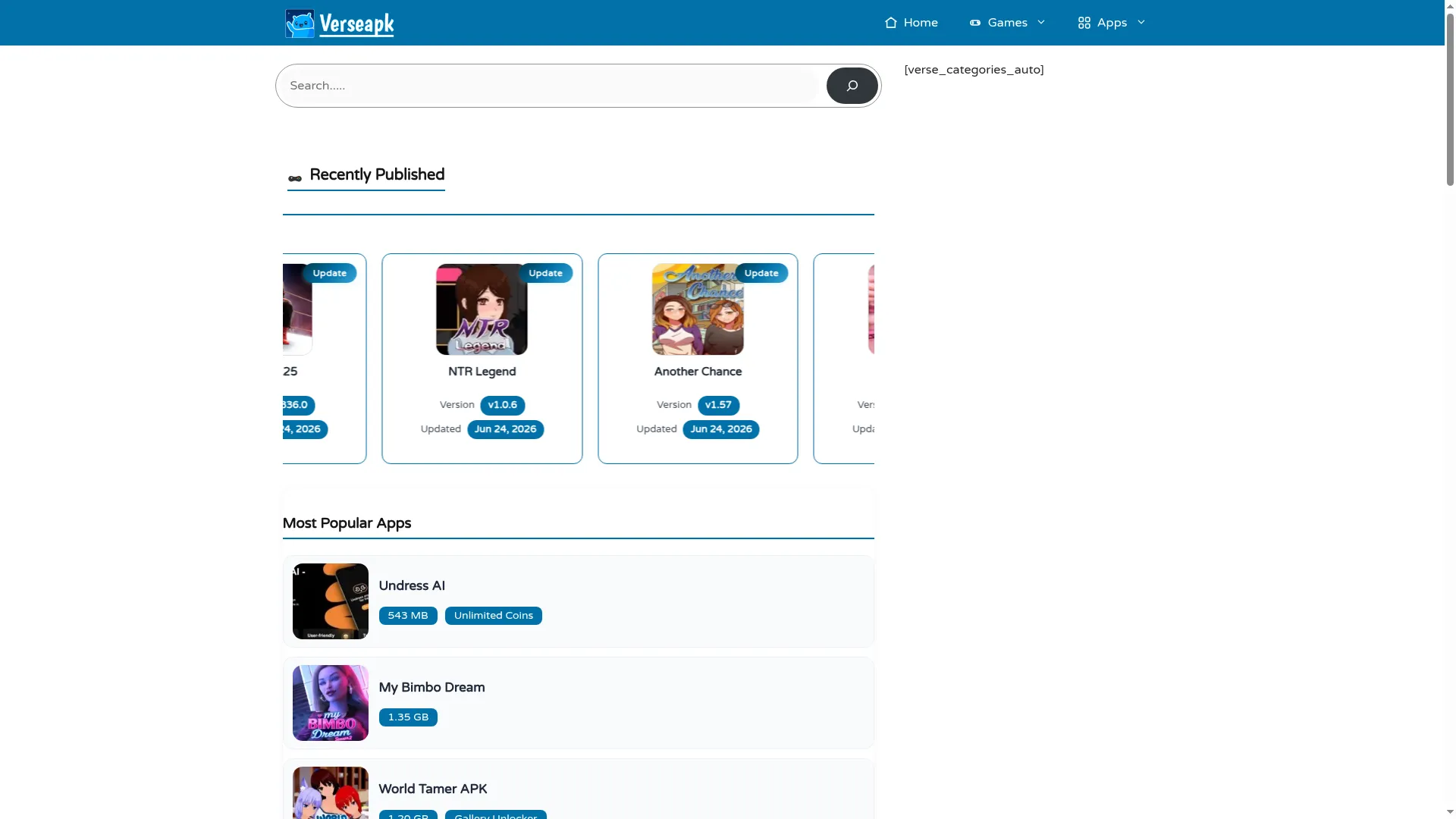Screen dimensions: 1456x819
Task: Expand the Games menu chevron
Action: click(x=1041, y=23)
